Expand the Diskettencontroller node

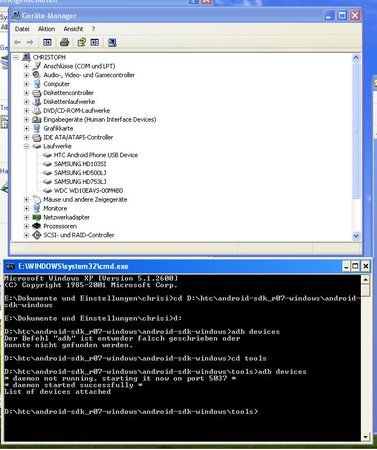click(26, 93)
